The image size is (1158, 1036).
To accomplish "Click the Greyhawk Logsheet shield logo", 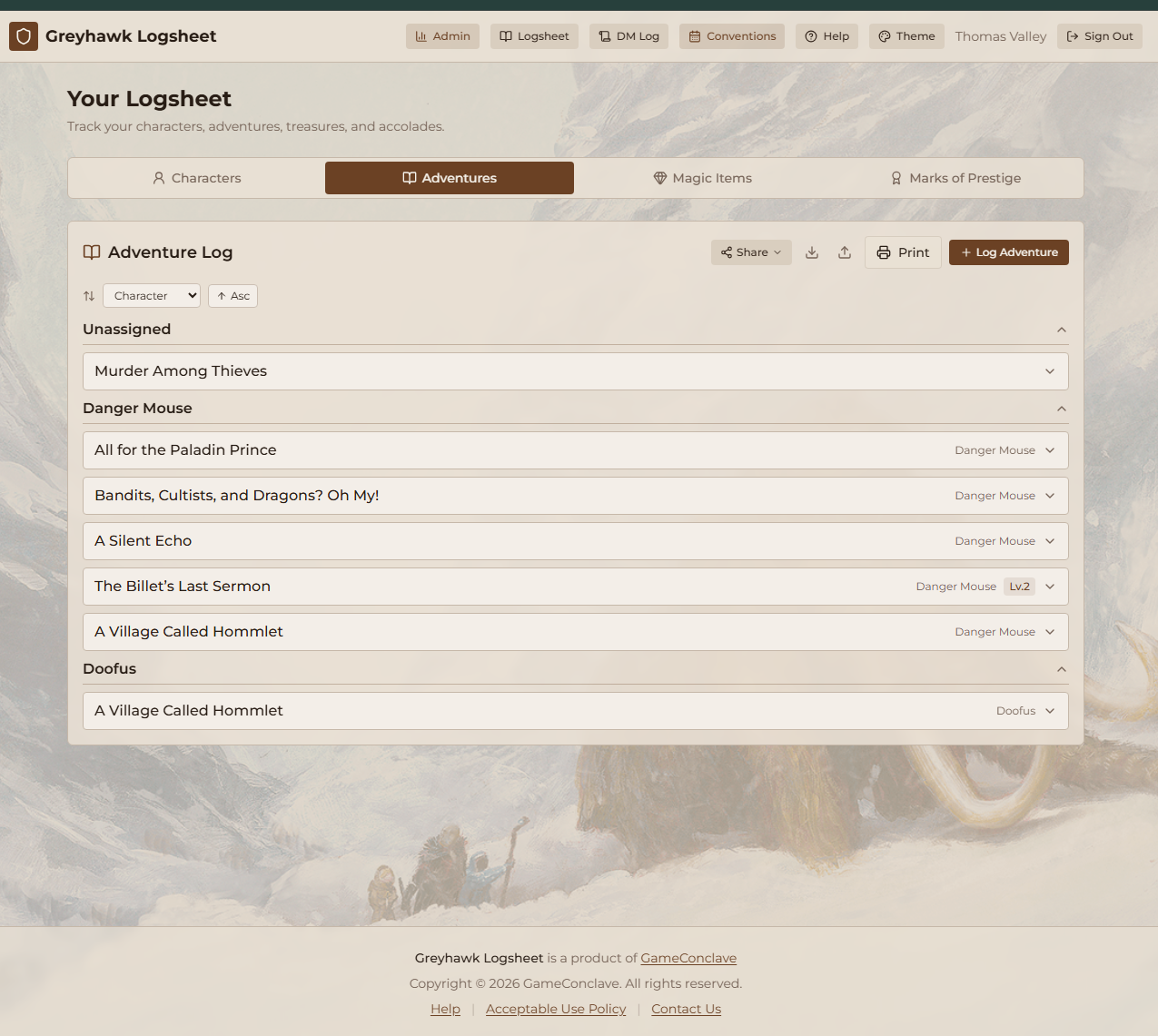I will (23, 36).
